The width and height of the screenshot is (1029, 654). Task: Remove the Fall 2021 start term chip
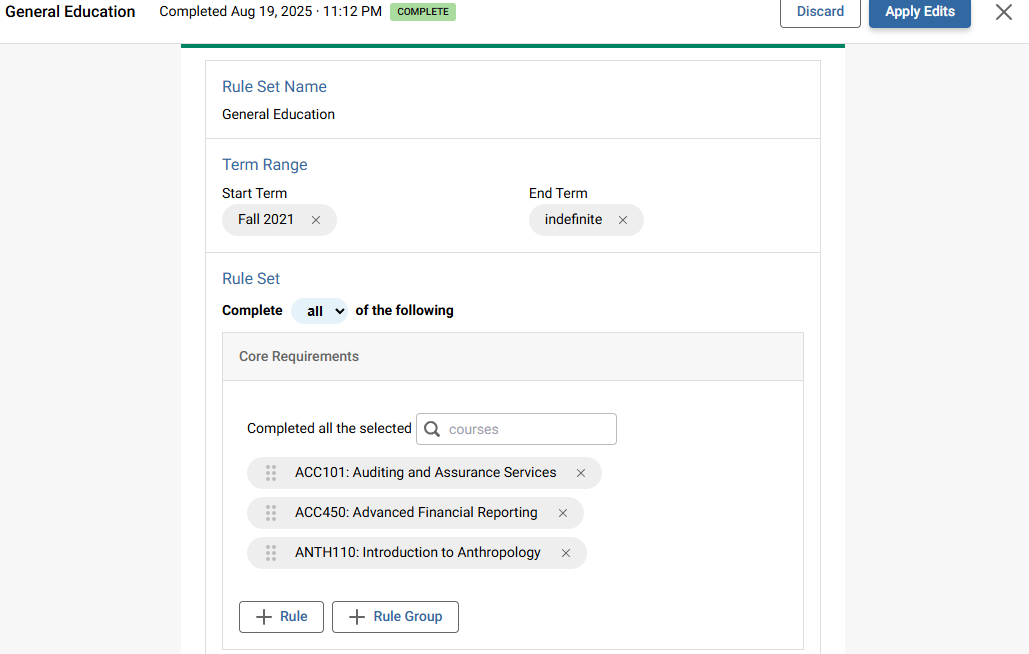(316, 219)
